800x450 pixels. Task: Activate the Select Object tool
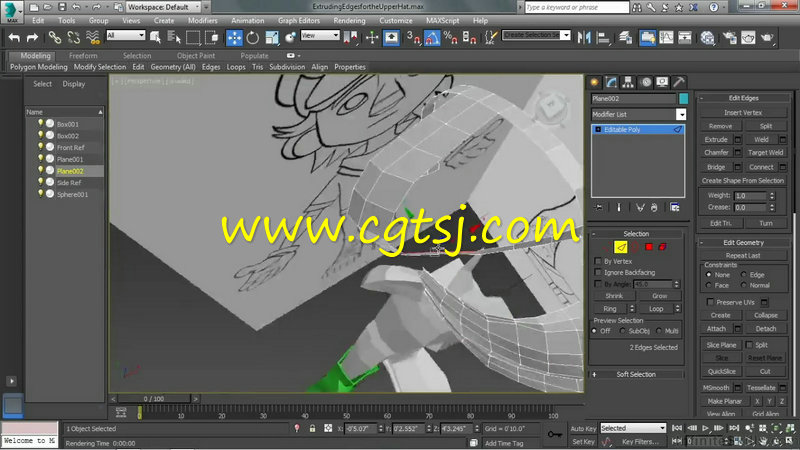(x=155, y=37)
